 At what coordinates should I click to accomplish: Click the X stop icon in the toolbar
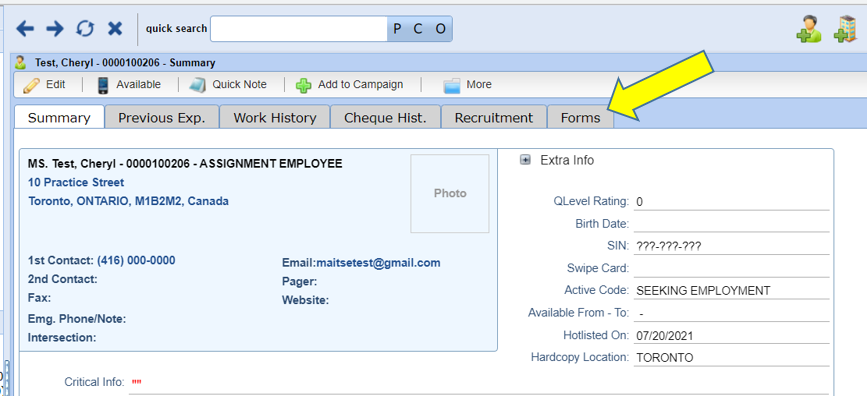click(114, 29)
